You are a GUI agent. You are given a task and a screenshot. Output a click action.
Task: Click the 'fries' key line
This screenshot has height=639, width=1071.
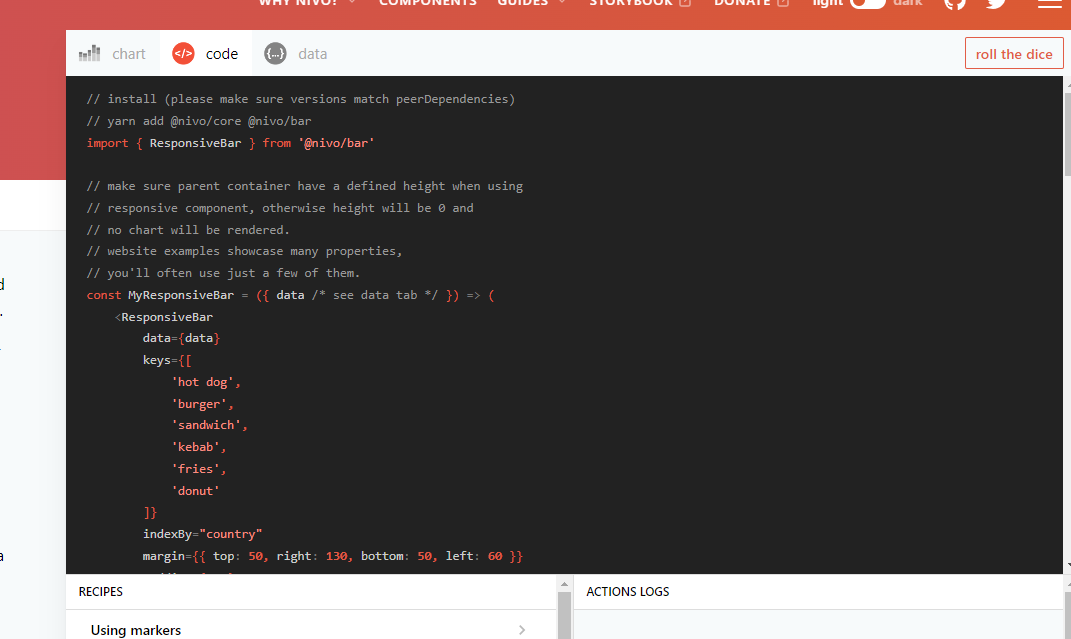click(x=198, y=469)
